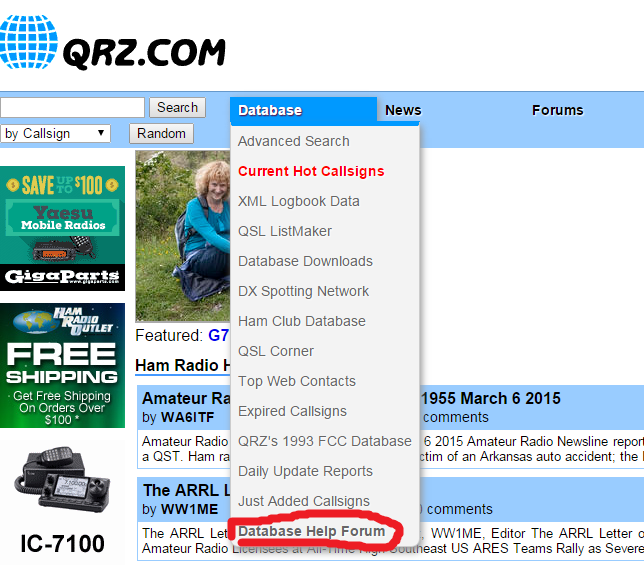Open QRZ's 1993 FCC Database menu item
Image resolution: width=644 pixels, height=566 pixels.
(x=324, y=441)
